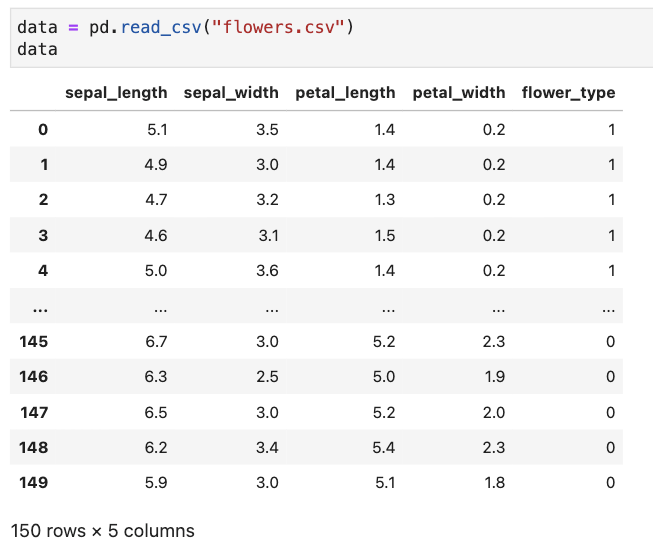Click row index 149
This screenshot has width=653, height=559.
point(34,482)
